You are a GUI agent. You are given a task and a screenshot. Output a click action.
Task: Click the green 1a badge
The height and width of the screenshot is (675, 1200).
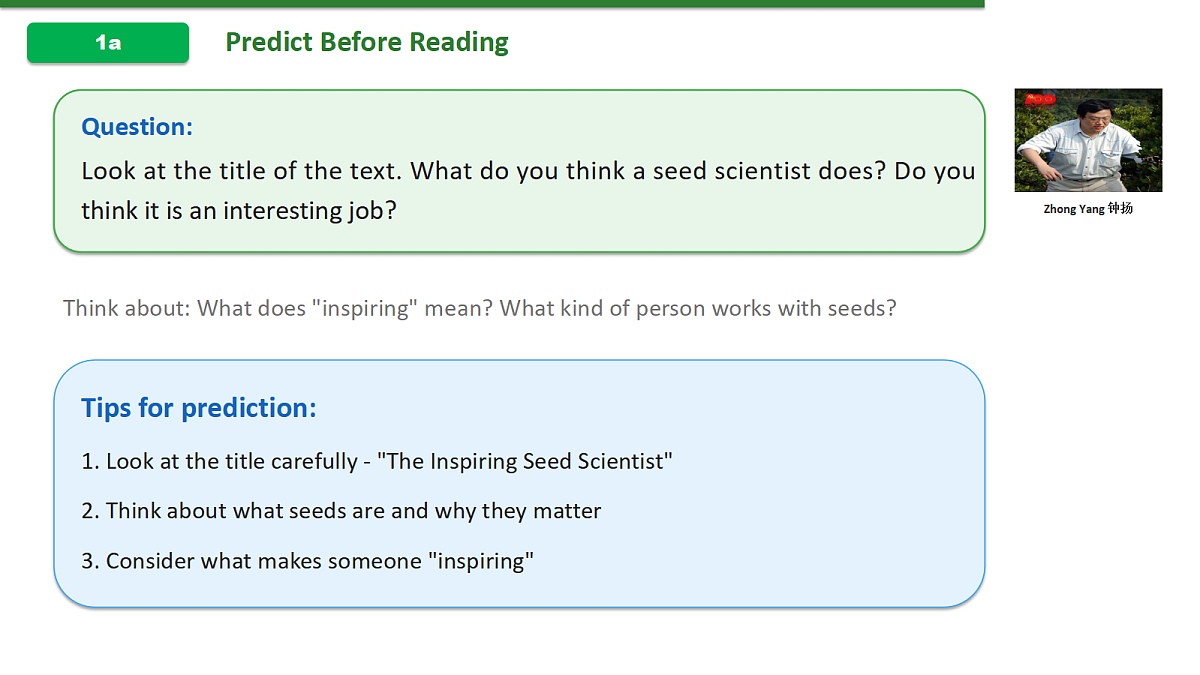[x=108, y=43]
